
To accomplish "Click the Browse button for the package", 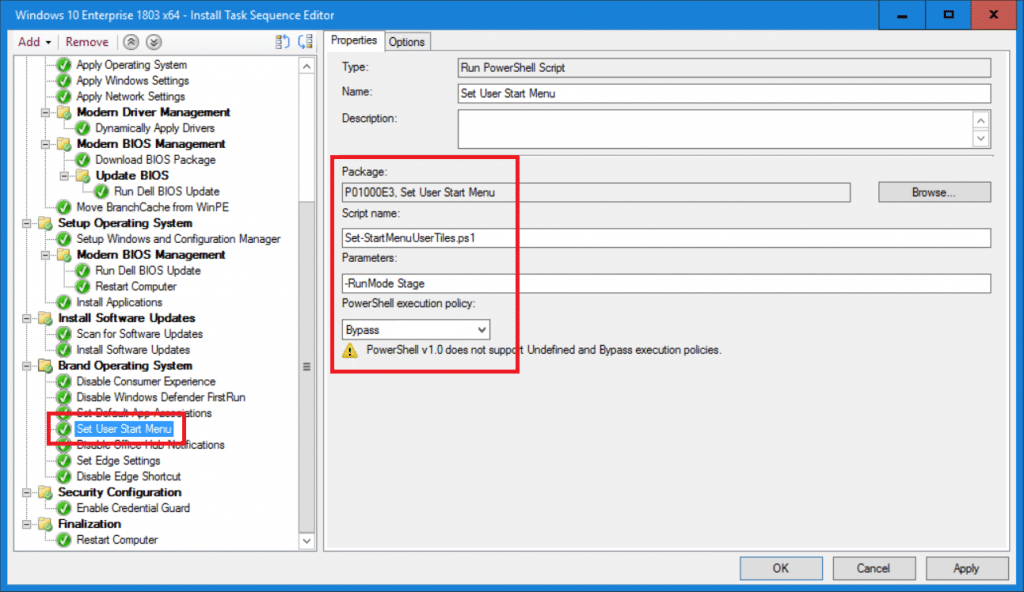I will (934, 192).
